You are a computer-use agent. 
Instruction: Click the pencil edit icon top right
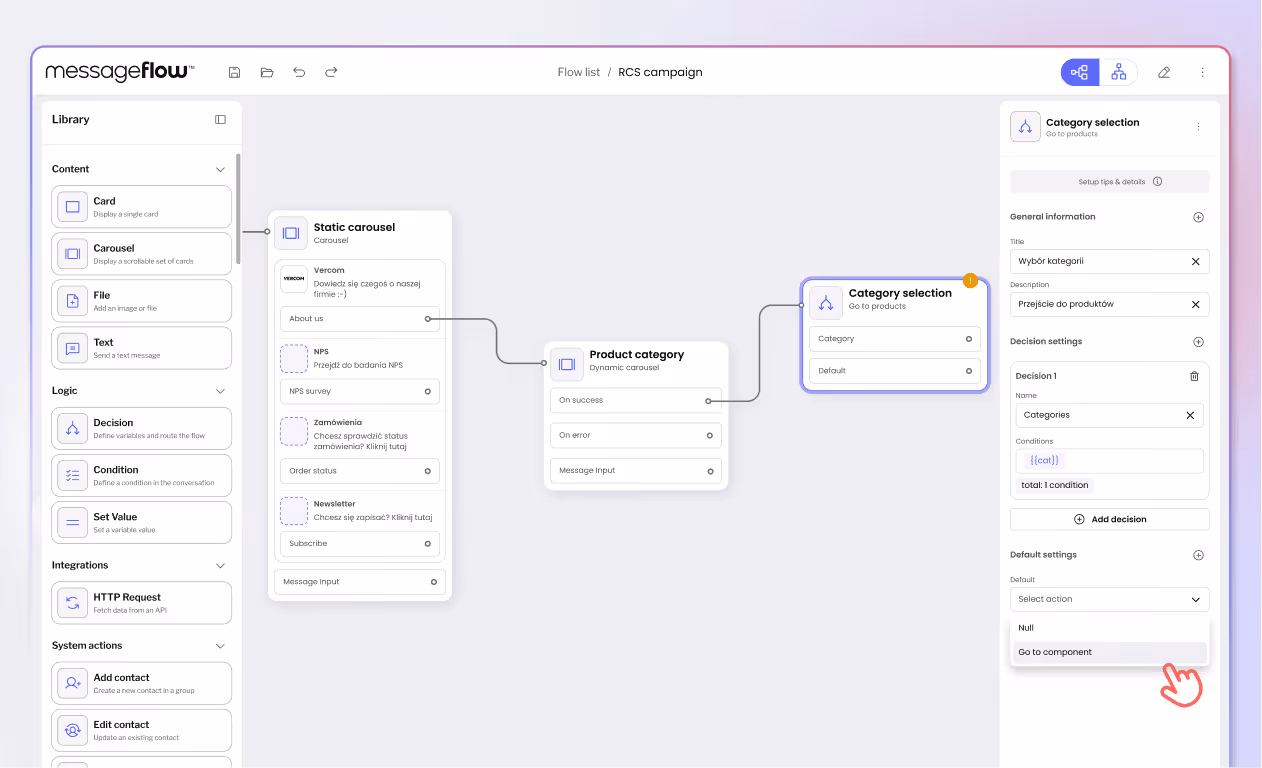(1163, 72)
